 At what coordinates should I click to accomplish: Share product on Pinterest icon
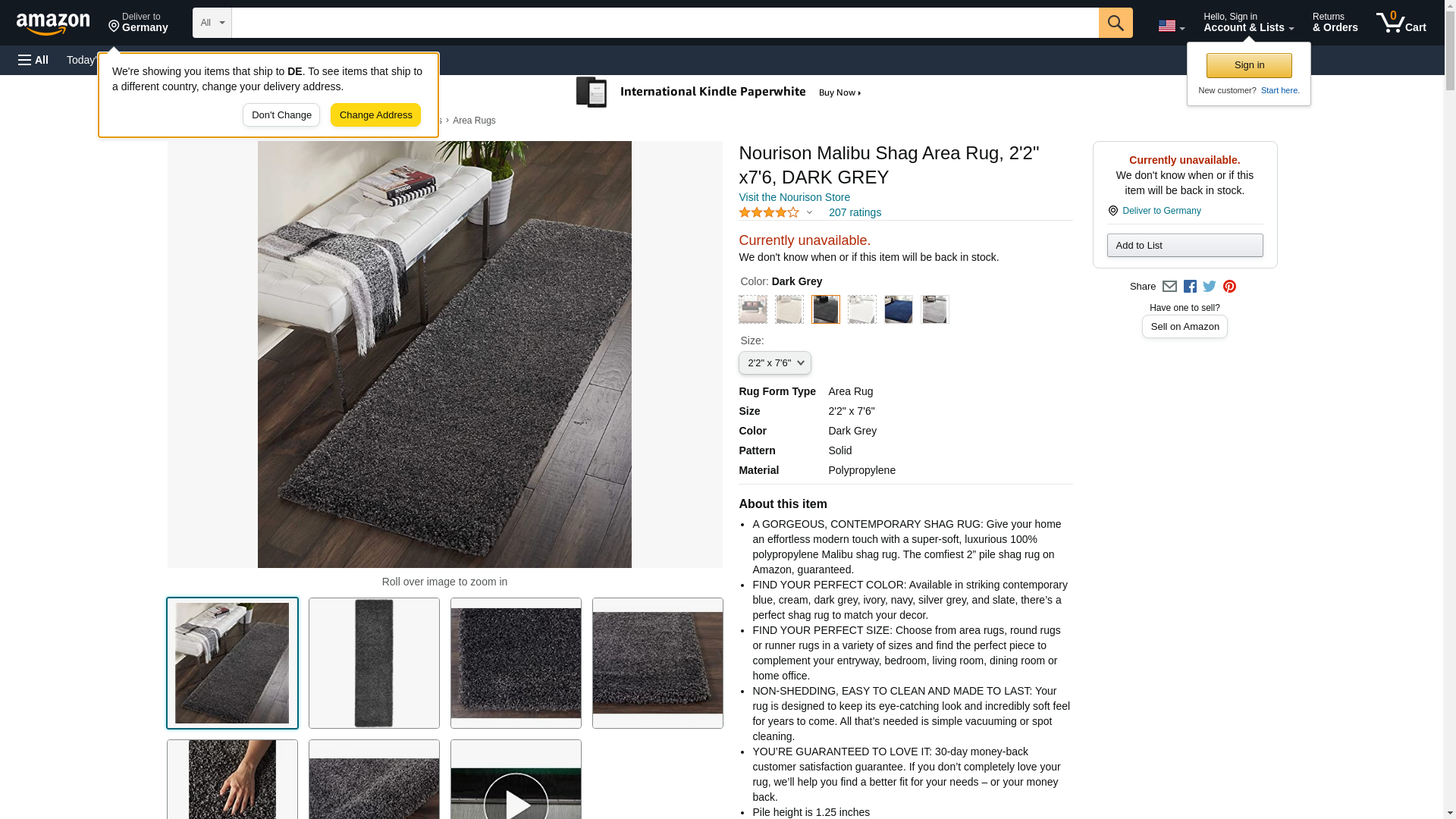point(1229,287)
